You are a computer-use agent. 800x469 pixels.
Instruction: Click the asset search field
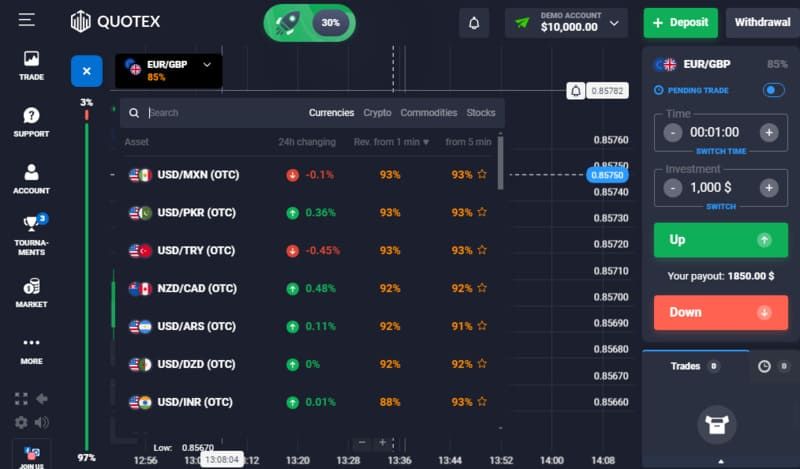214,113
